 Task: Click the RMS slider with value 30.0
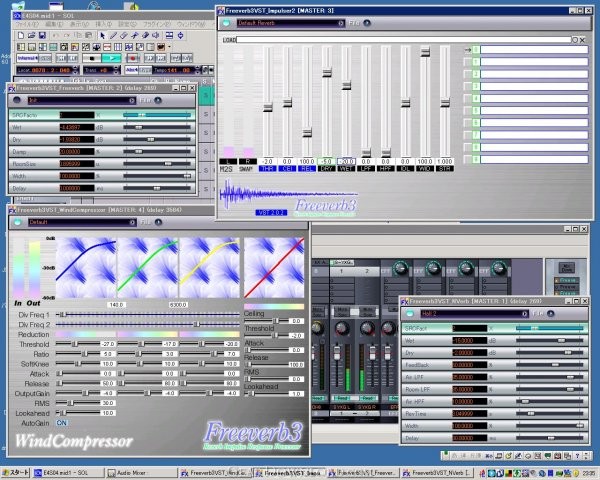tap(78, 403)
